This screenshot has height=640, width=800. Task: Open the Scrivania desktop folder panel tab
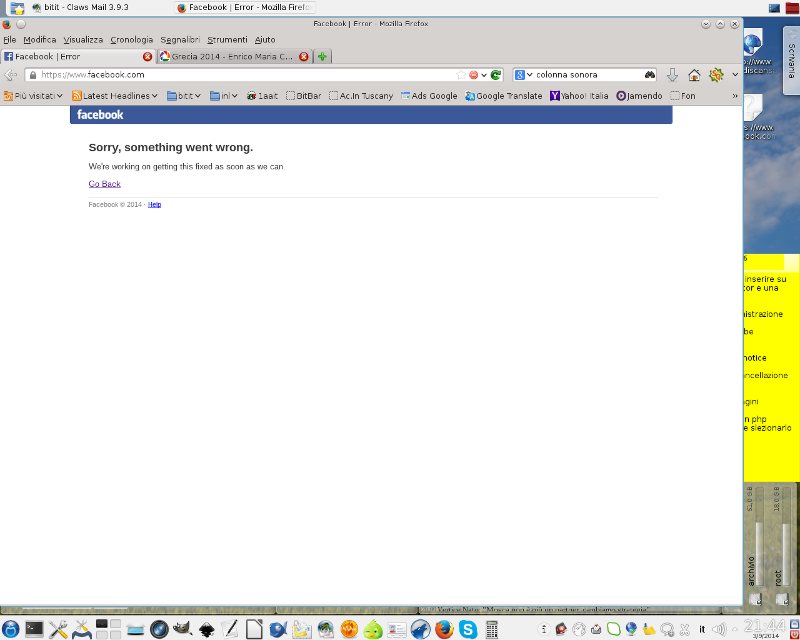pos(791,61)
